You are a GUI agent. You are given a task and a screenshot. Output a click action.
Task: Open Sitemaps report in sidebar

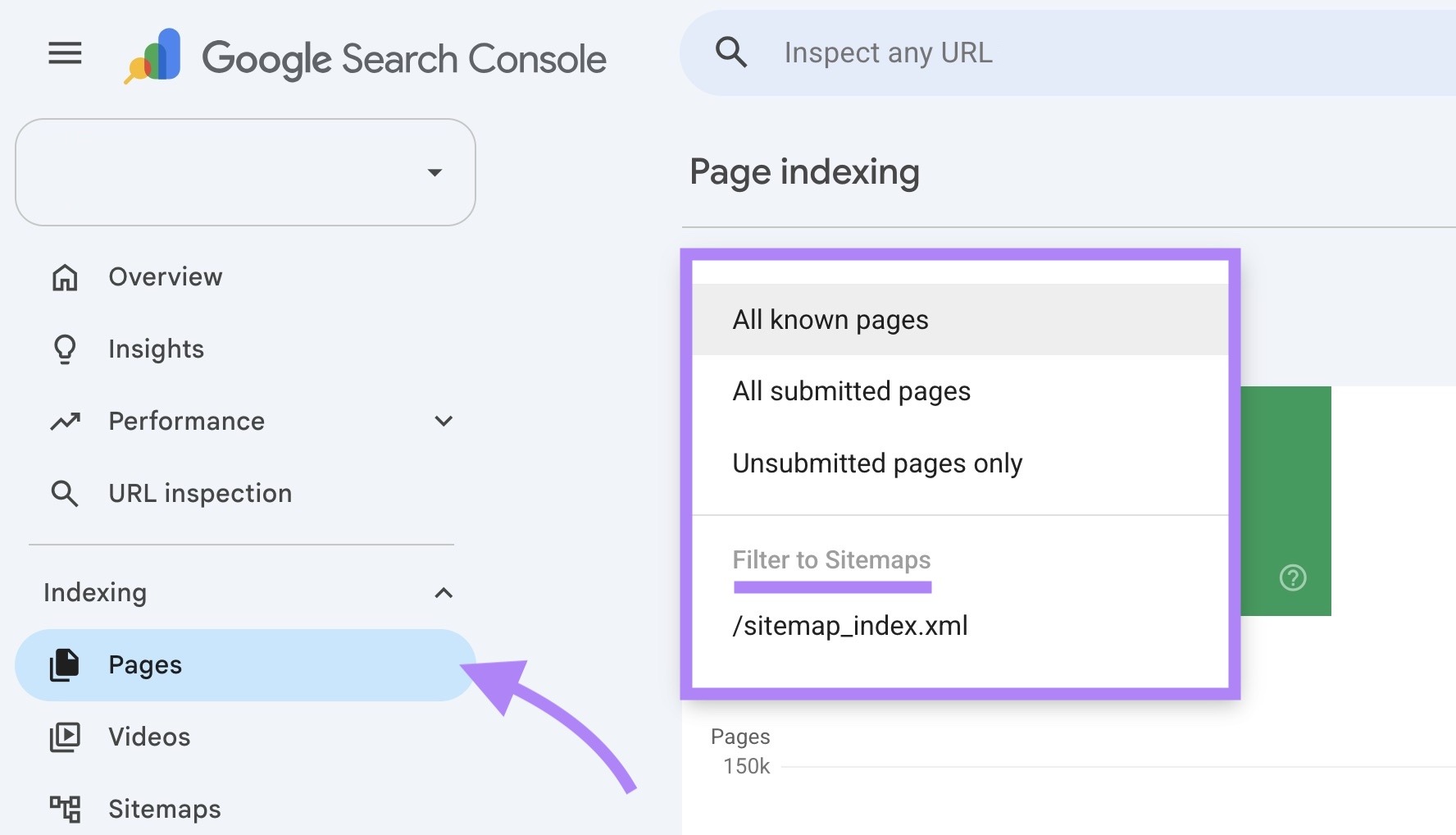tap(165, 809)
